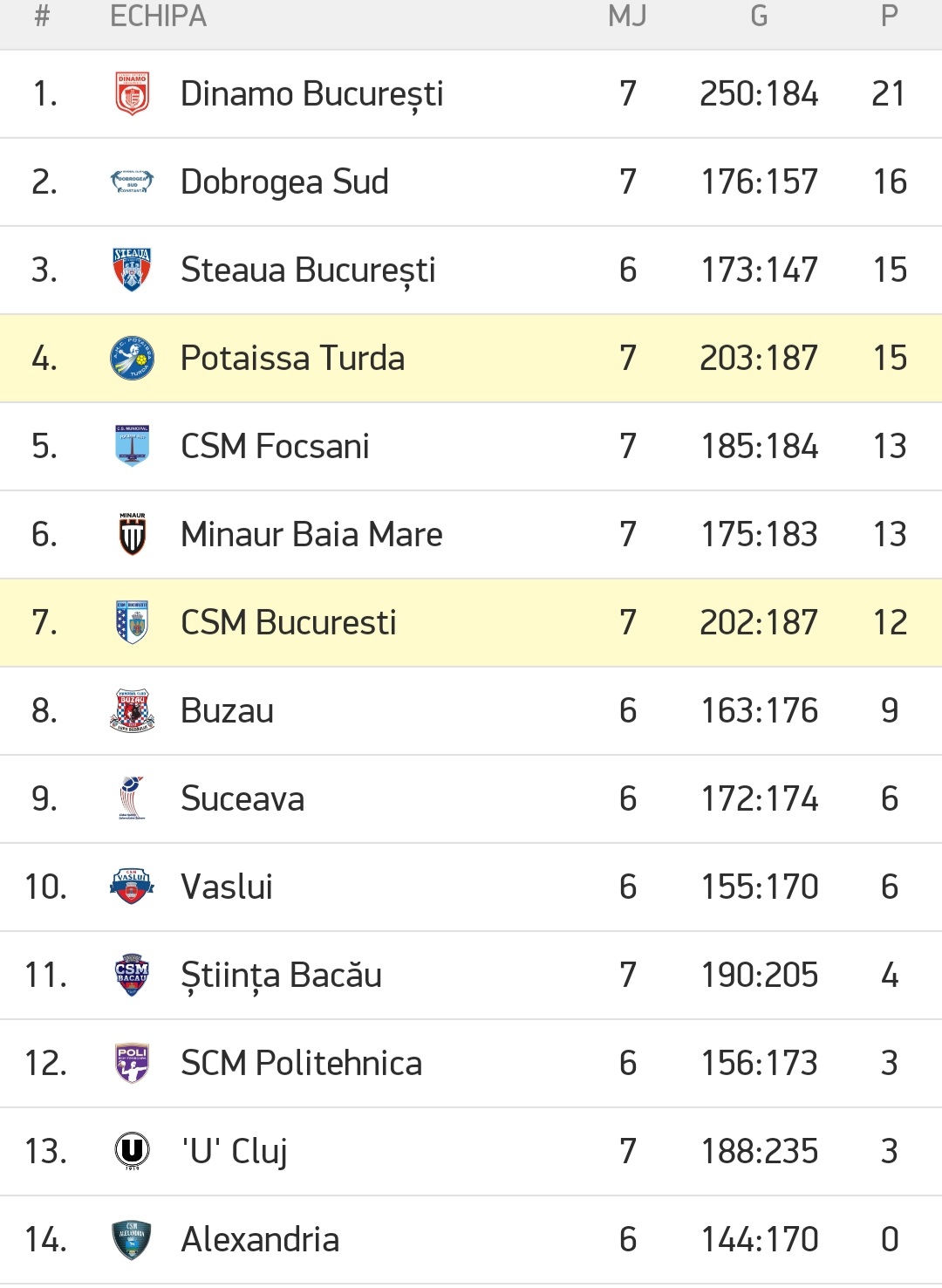Click the ECHIPA column header

coord(158,17)
